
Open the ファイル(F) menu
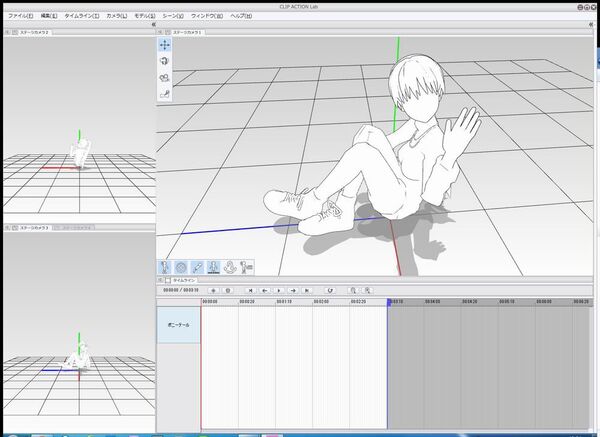(x=21, y=16)
